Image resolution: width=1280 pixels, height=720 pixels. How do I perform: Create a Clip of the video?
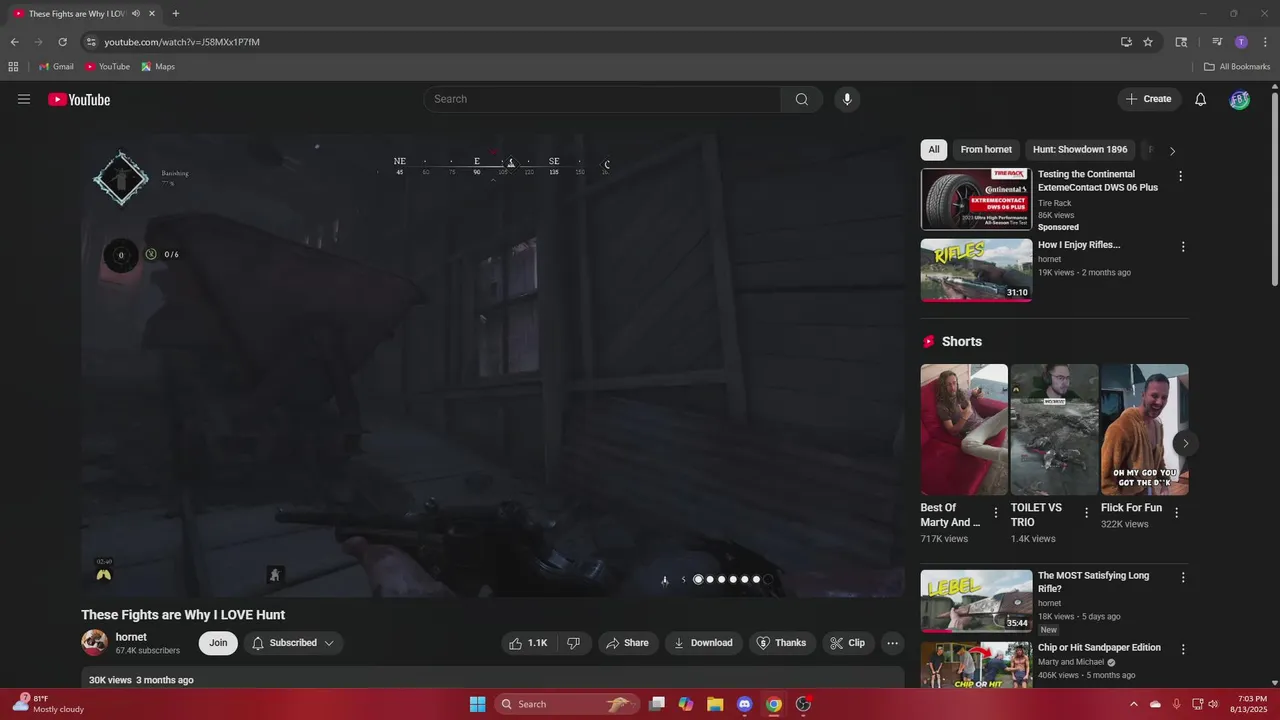point(848,643)
